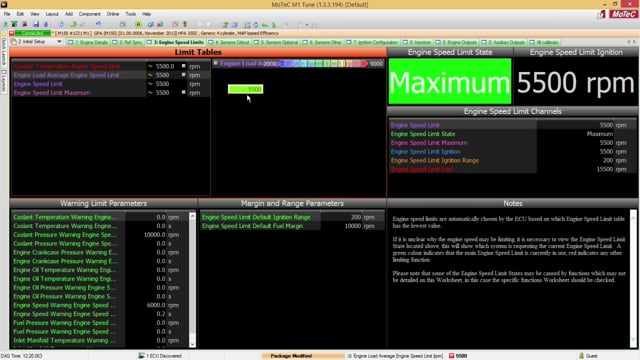Click ECU Discovered status bar entry
Screen dimensions: 640x360
pyautogui.click(x=160, y=356)
